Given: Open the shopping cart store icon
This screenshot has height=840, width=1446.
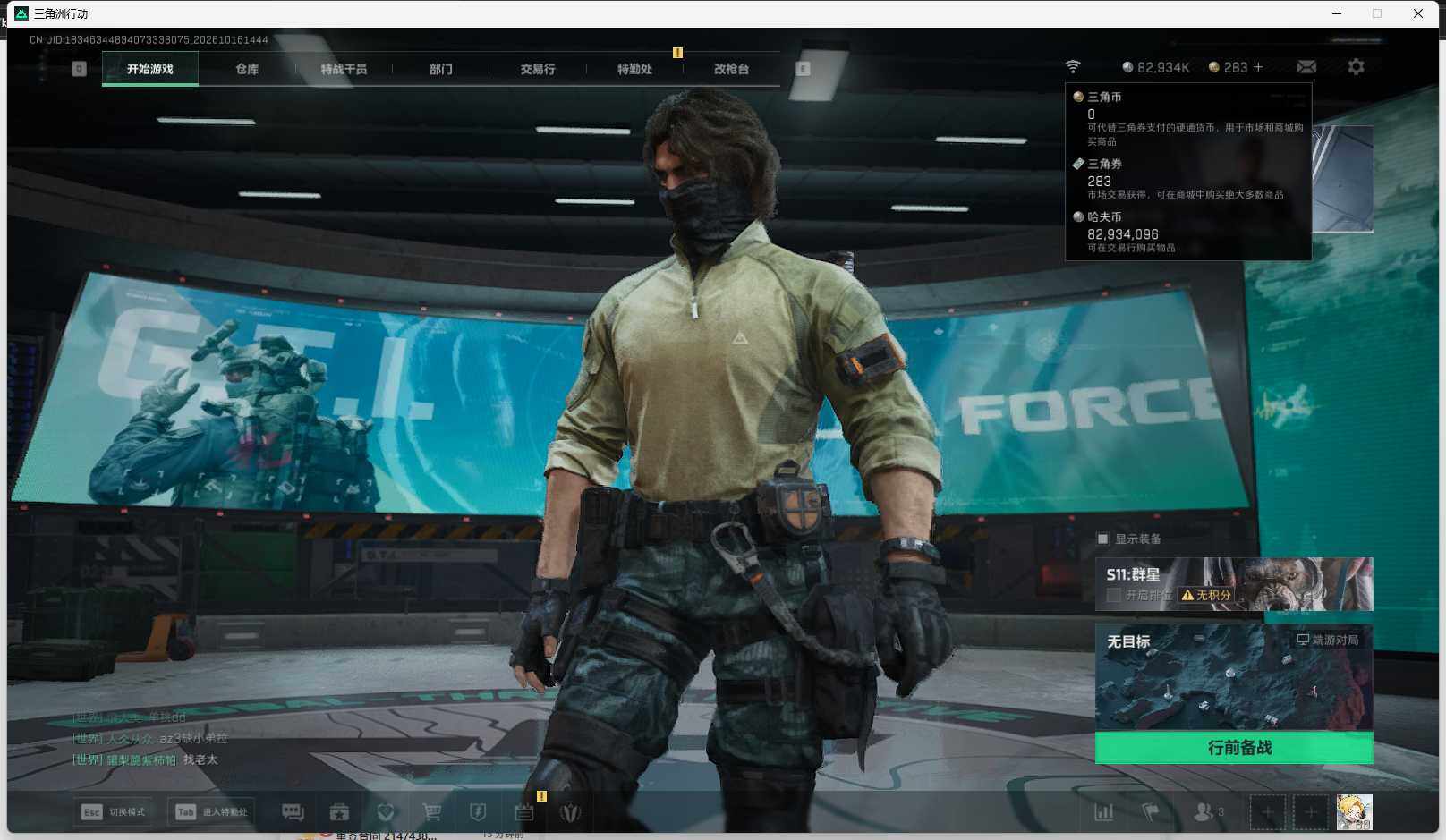Looking at the screenshot, I should tap(432, 812).
